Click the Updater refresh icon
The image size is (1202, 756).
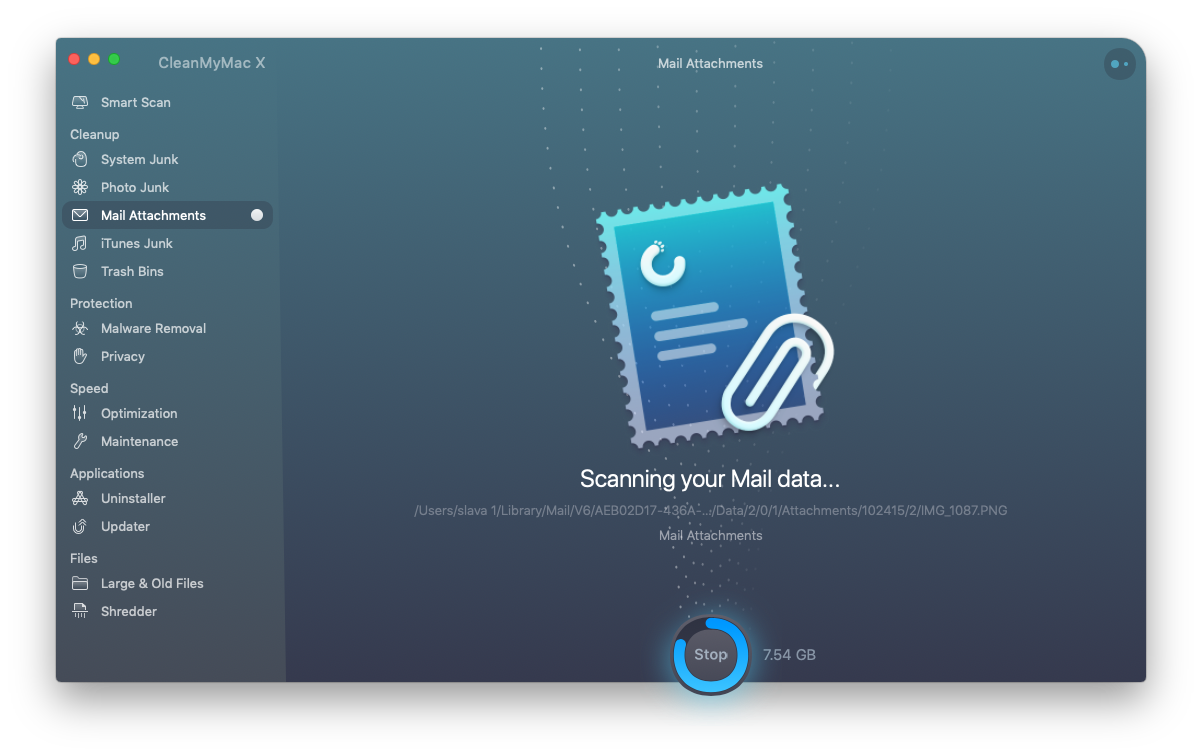pos(80,526)
